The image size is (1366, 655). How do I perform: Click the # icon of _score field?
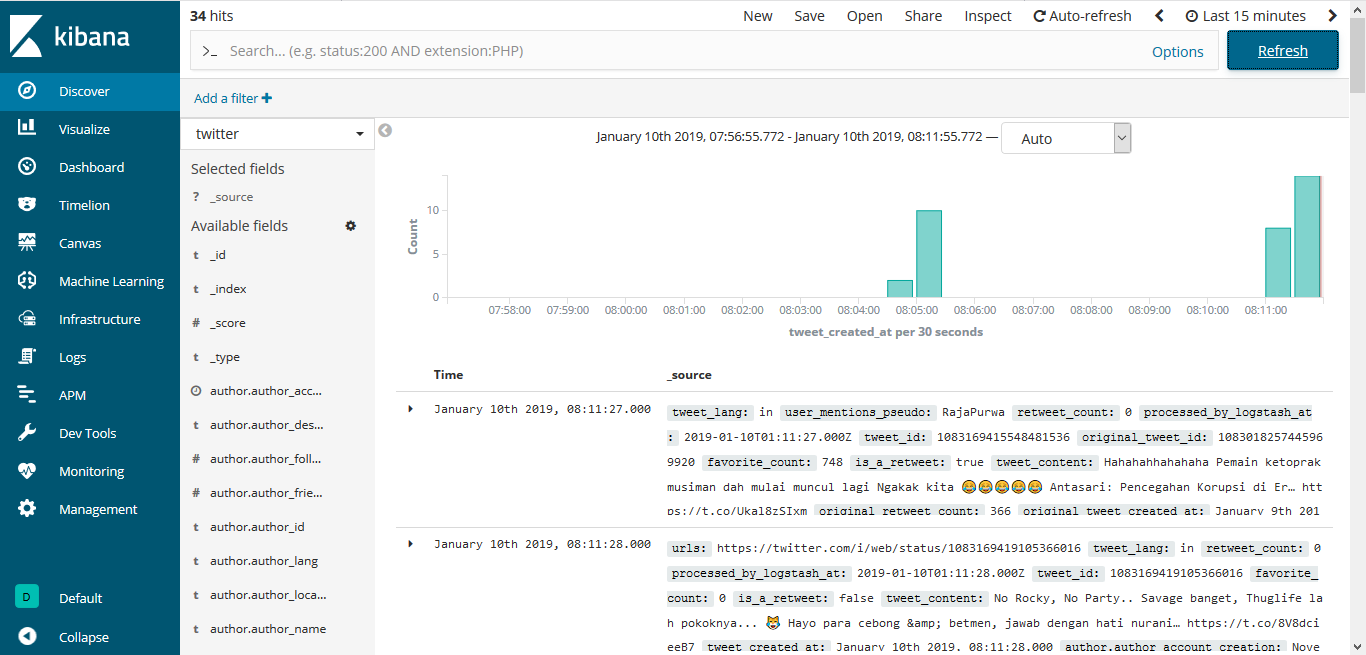[196, 323]
